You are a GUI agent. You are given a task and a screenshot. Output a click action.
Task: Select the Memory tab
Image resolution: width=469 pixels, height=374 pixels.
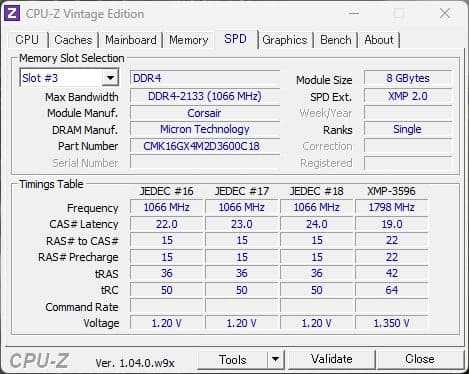pos(189,40)
